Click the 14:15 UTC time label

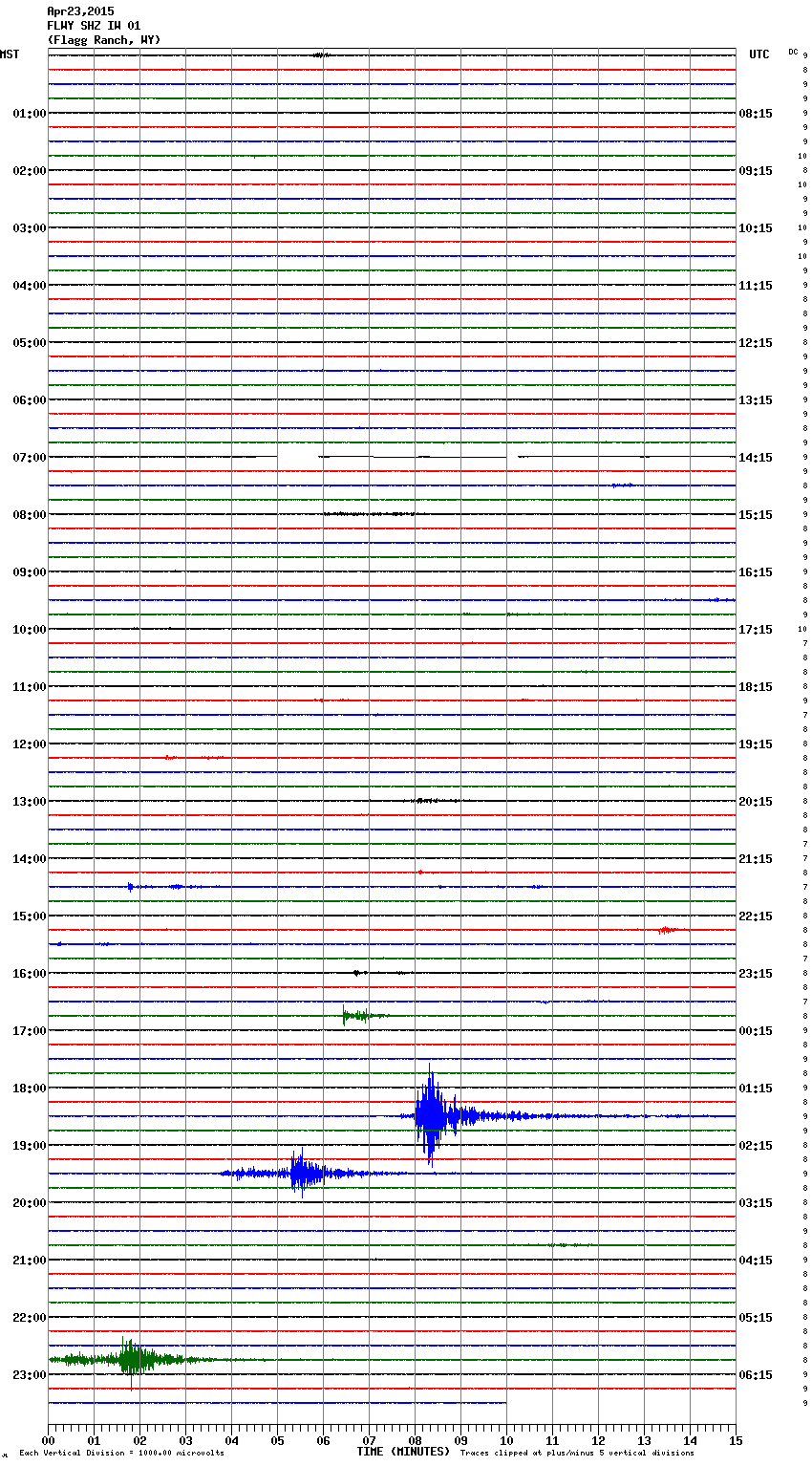pyautogui.click(x=756, y=458)
